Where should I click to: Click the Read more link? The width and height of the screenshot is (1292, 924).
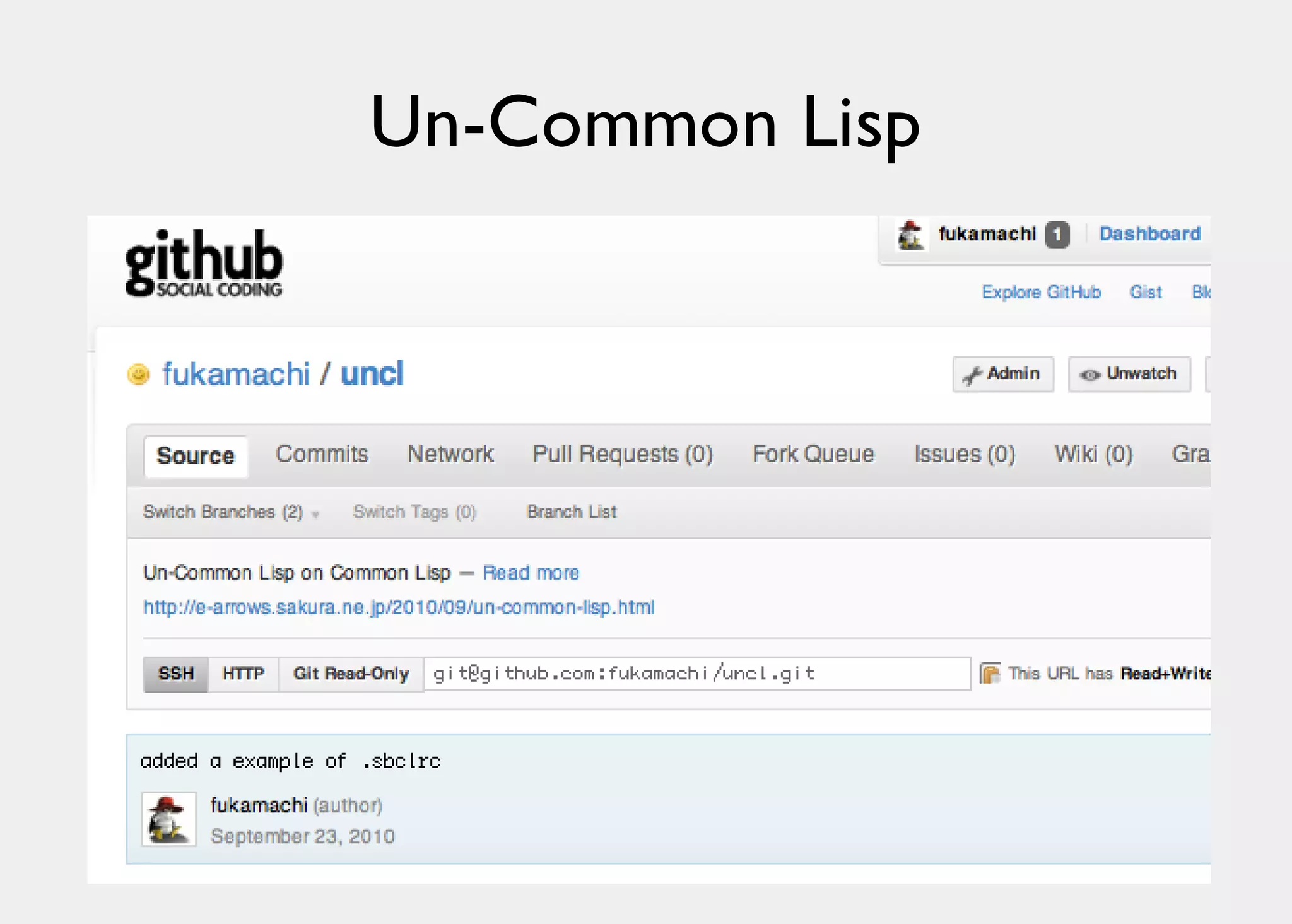pyautogui.click(x=531, y=573)
